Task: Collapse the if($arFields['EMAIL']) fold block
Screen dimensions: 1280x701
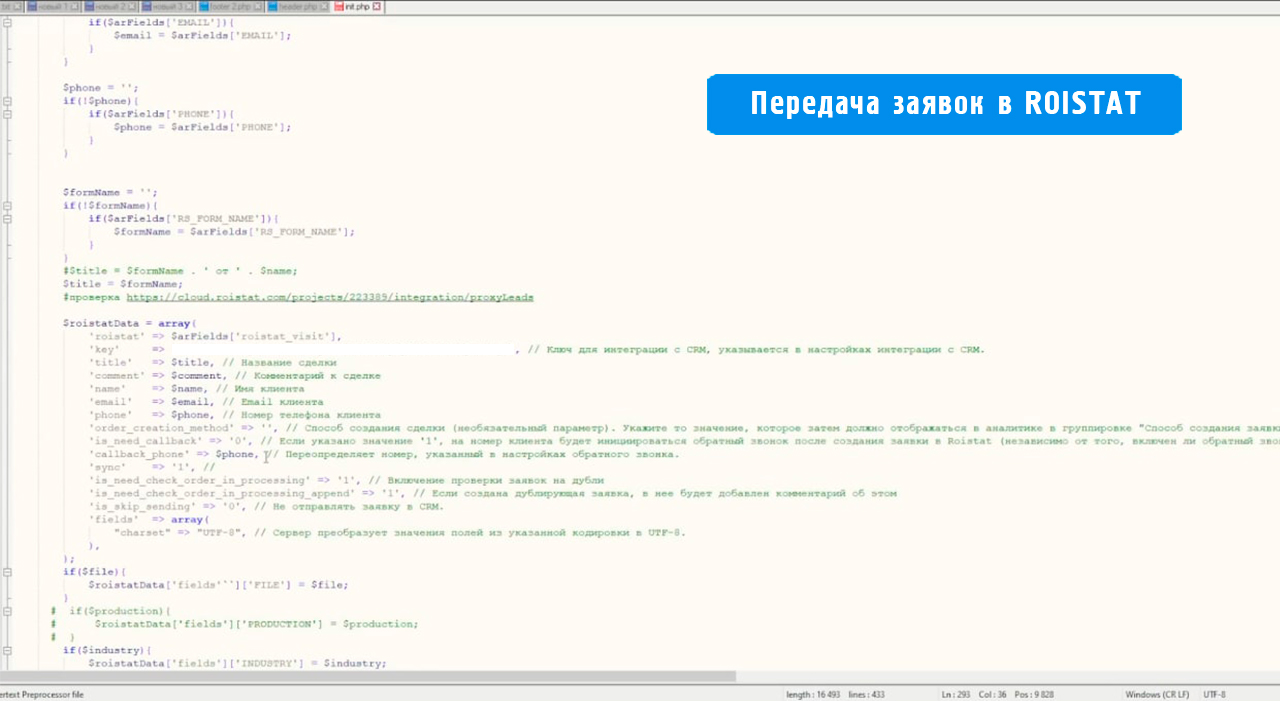Action: coord(8,22)
